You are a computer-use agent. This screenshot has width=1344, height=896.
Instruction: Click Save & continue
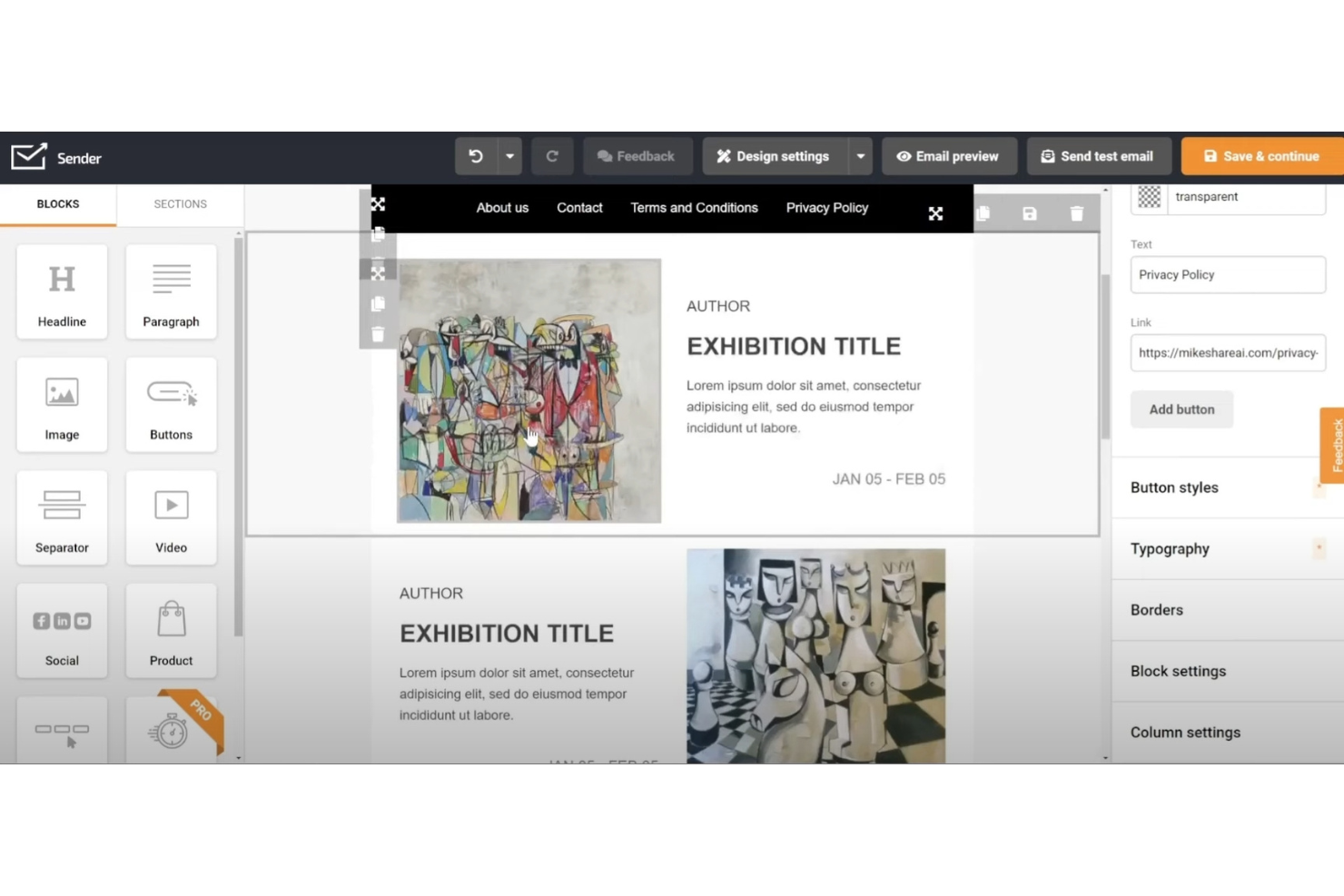click(x=1262, y=156)
